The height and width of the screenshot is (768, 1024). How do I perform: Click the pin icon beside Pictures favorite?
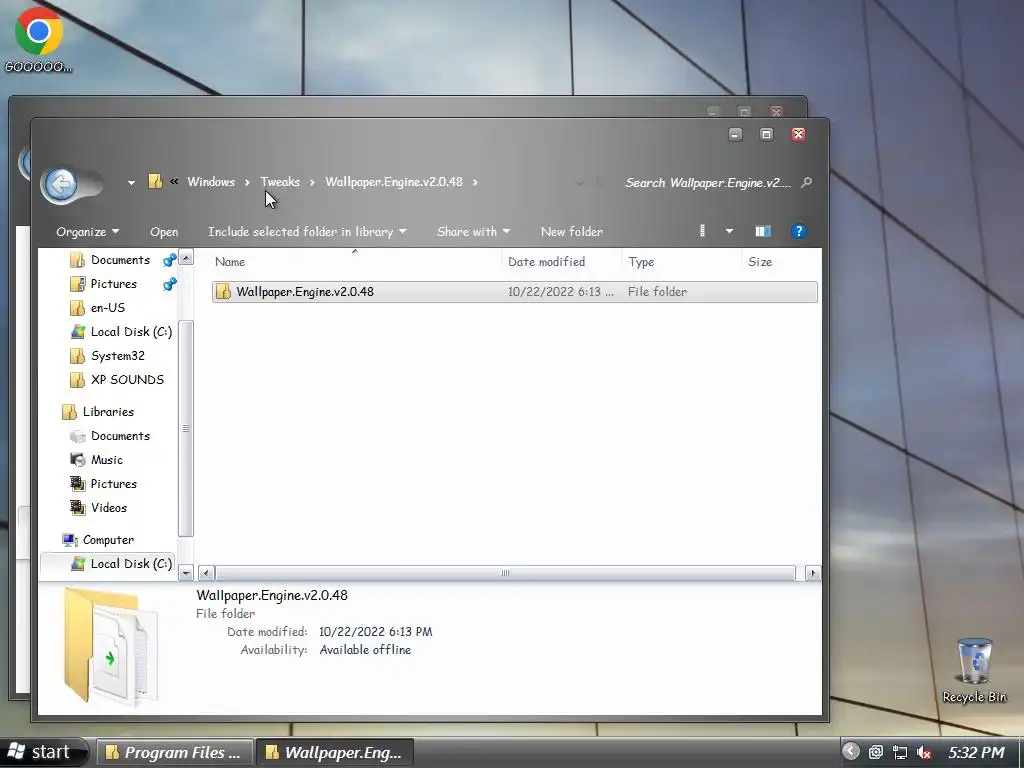(x=169, y=284)
